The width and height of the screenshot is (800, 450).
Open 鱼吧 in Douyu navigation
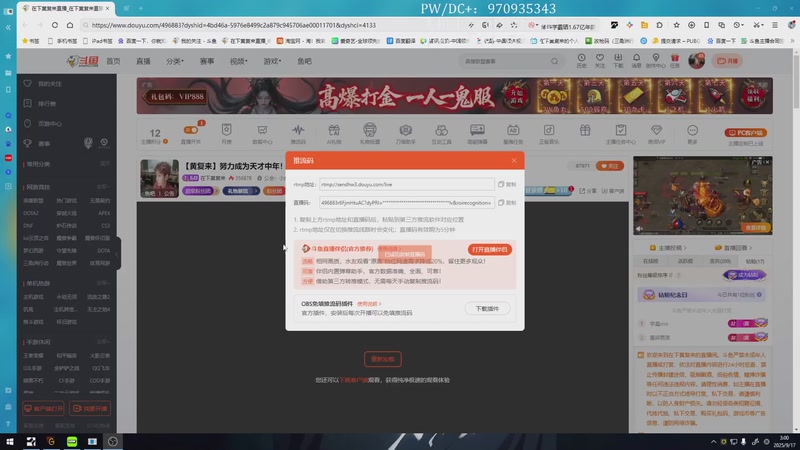pyautogui.click(x=304, y=61)
